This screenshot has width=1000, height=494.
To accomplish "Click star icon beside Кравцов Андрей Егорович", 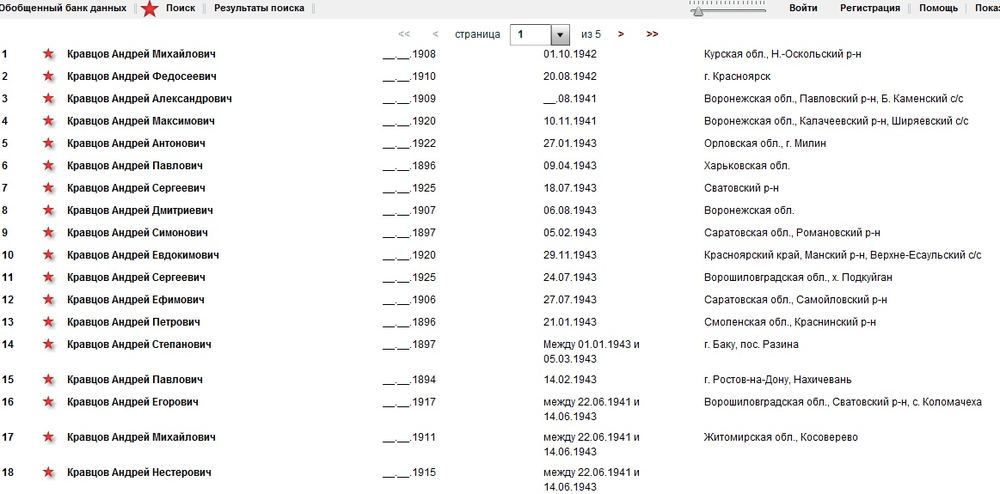I will [47, 402].
